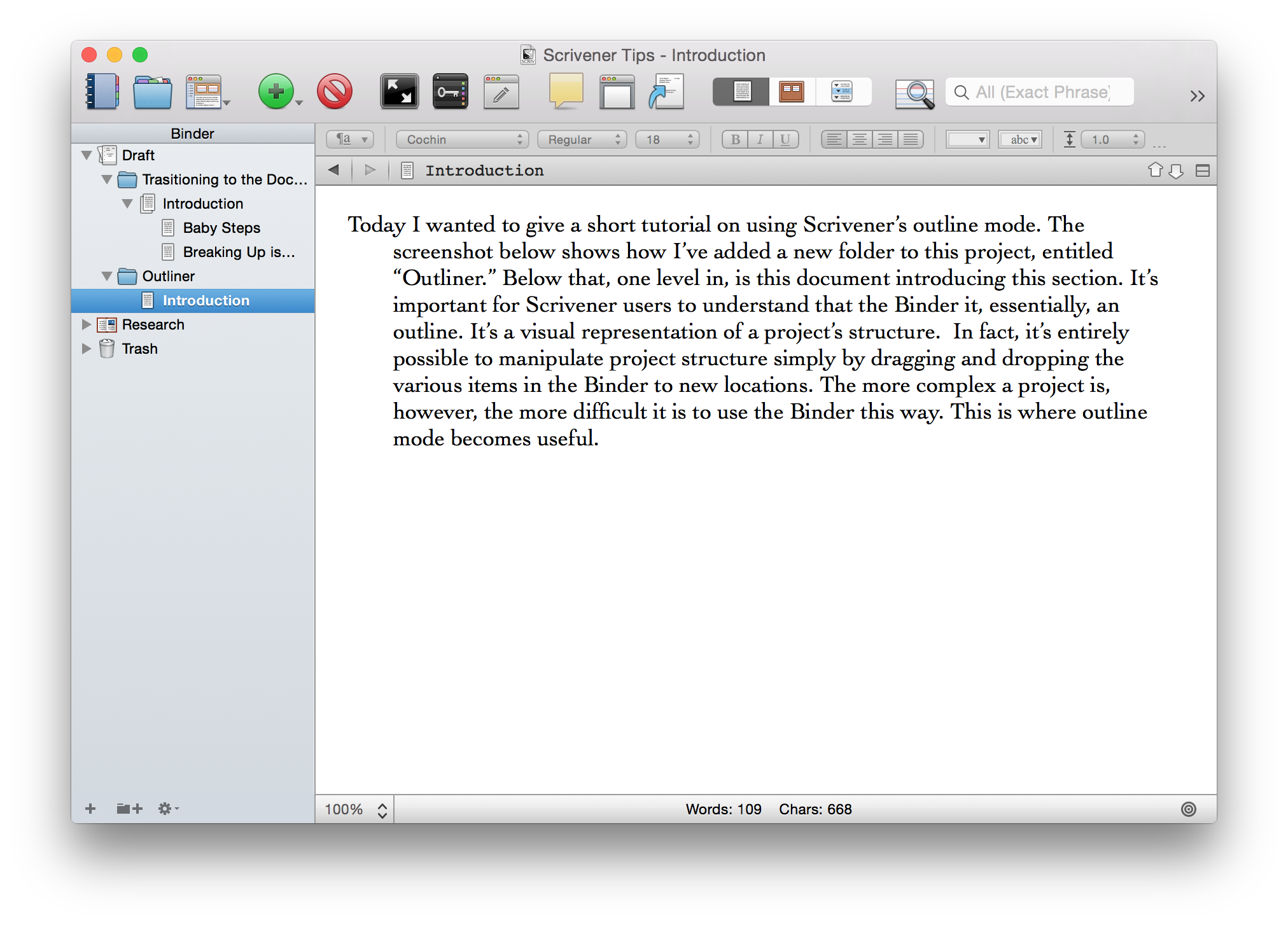1288x925 pixels.
Task: Toggle Italic text formatting
Action: (760, 139)
